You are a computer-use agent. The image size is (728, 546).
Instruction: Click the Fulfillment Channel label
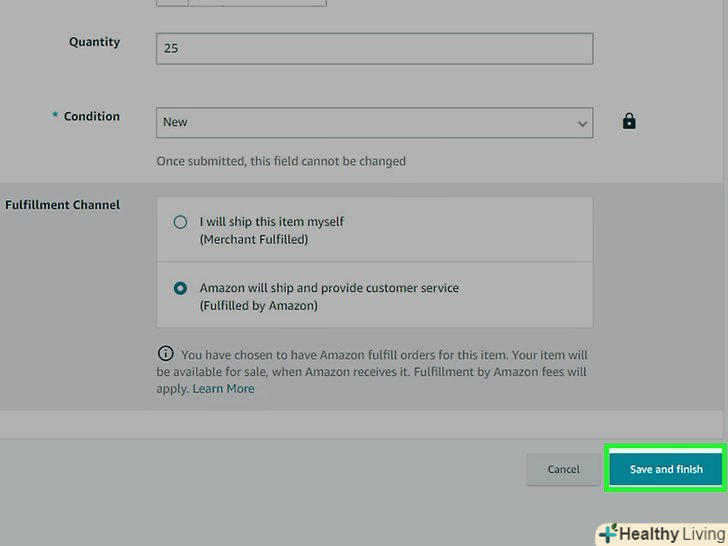point(63,205)
